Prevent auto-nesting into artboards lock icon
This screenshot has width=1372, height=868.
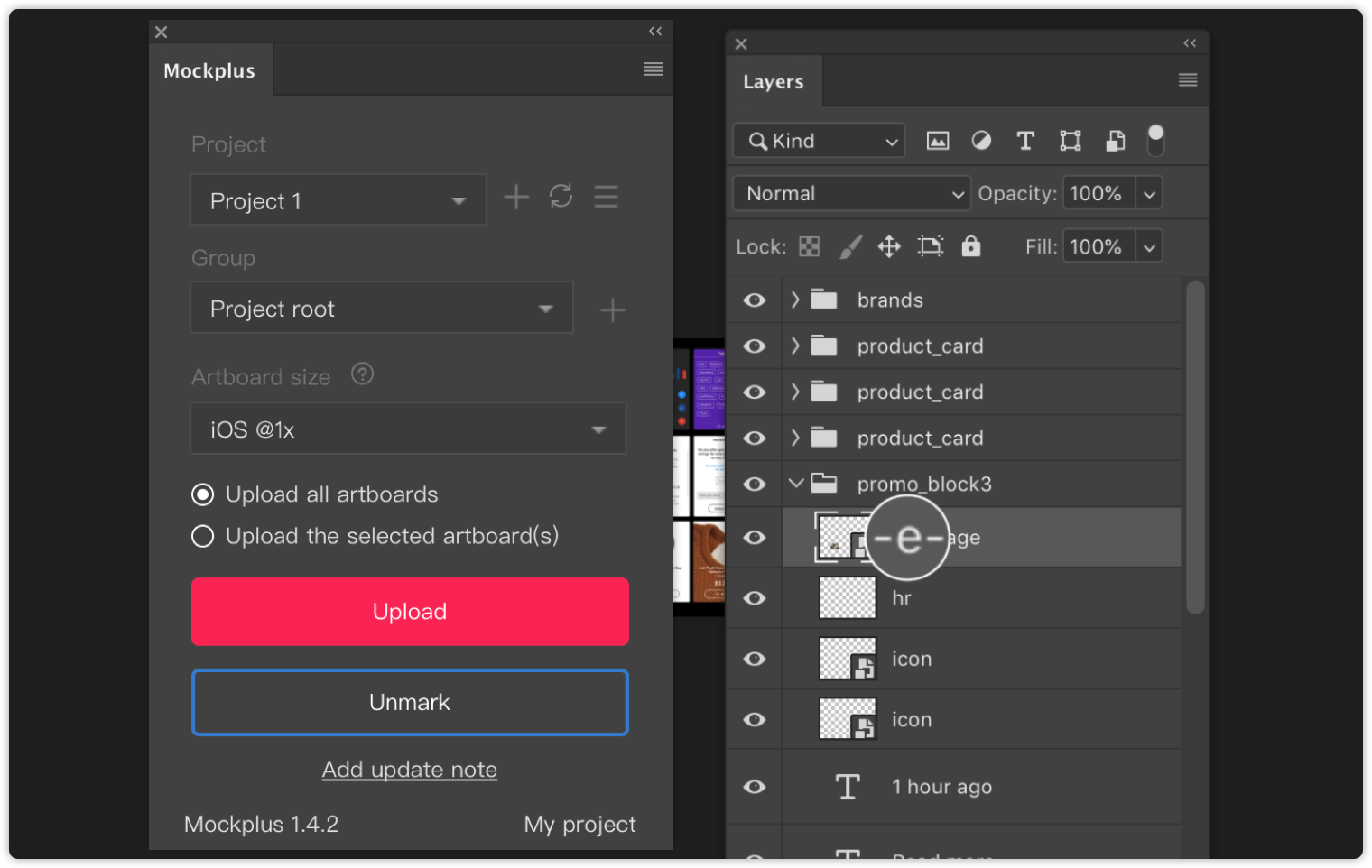point(931,246)
